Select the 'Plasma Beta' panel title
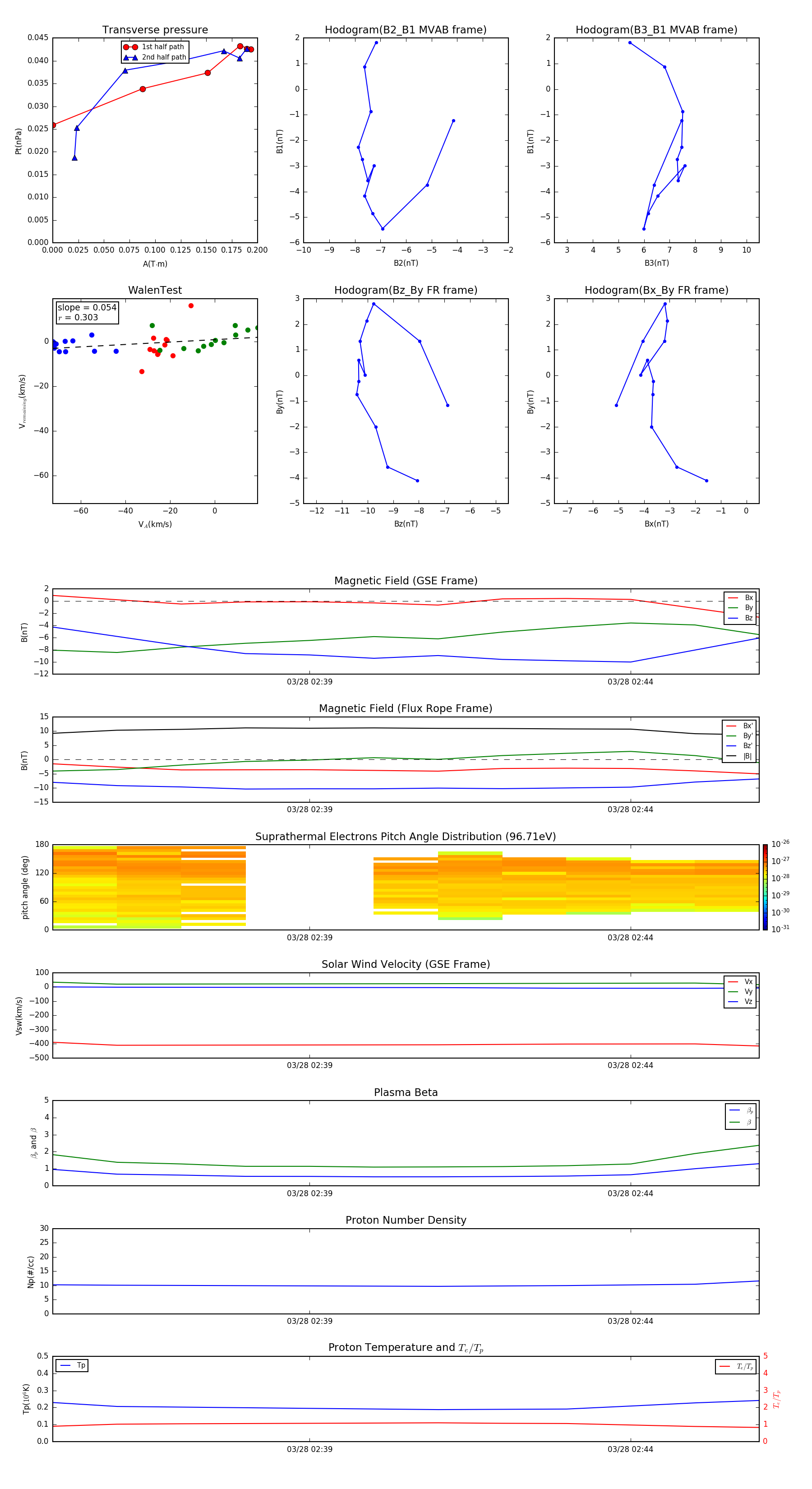812x1489 pixels. coord(406,1092)
